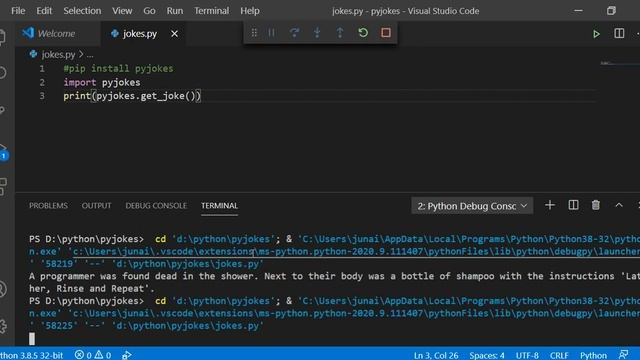The image size is (640, 360).
Task: Create a new terminal with plus icon
Action: (550, 205)
